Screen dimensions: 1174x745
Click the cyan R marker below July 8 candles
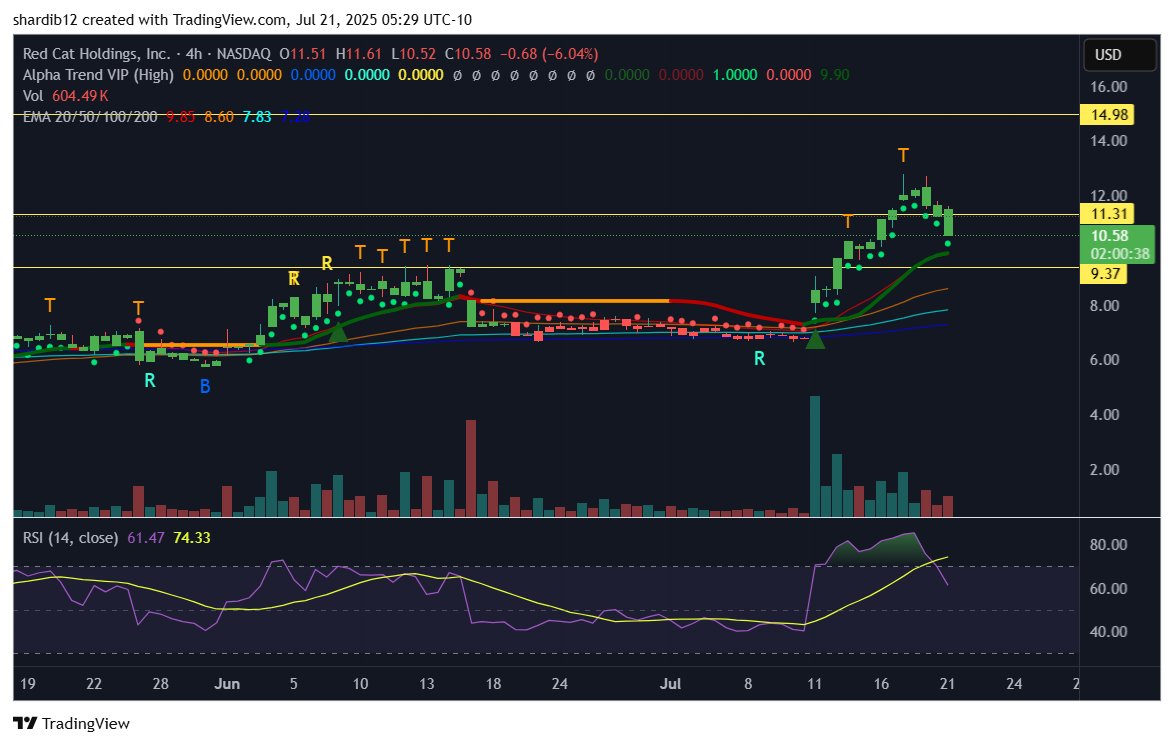(x=759, y=359)
